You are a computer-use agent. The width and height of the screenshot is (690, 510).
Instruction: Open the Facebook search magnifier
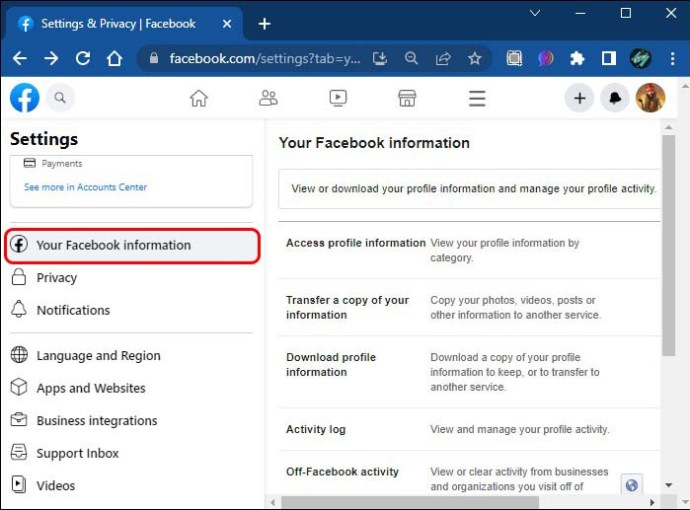[x=60, y=97]
